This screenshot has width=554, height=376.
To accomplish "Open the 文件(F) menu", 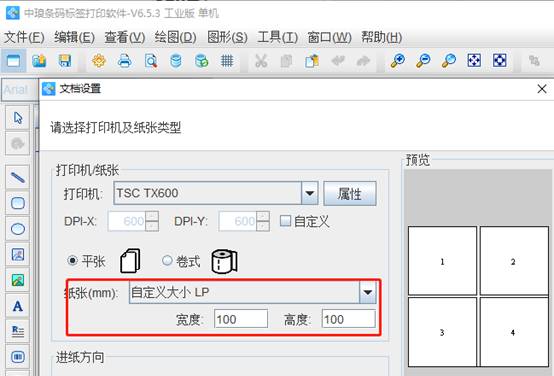I will 24,37.
